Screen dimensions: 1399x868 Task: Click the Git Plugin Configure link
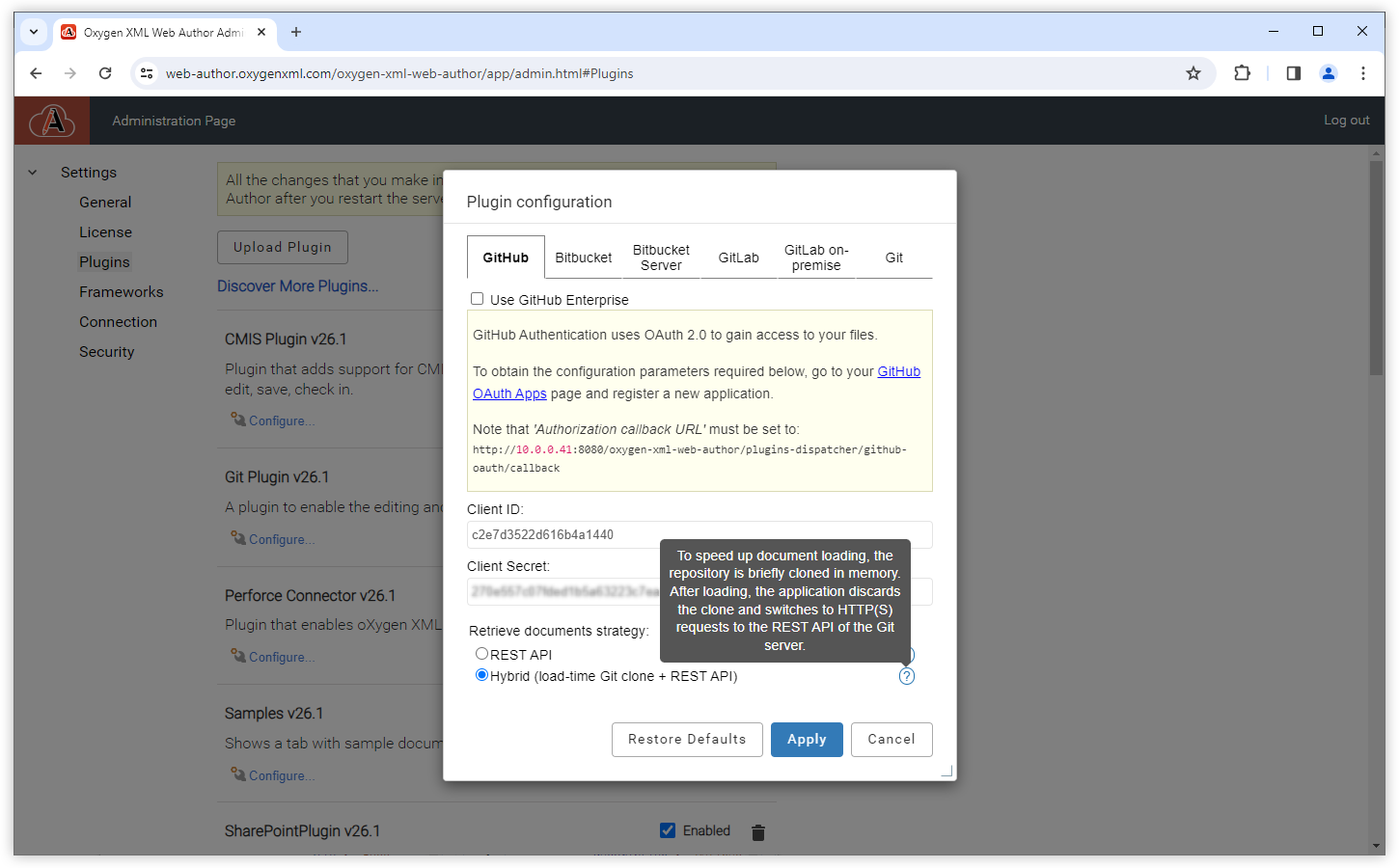281,539
